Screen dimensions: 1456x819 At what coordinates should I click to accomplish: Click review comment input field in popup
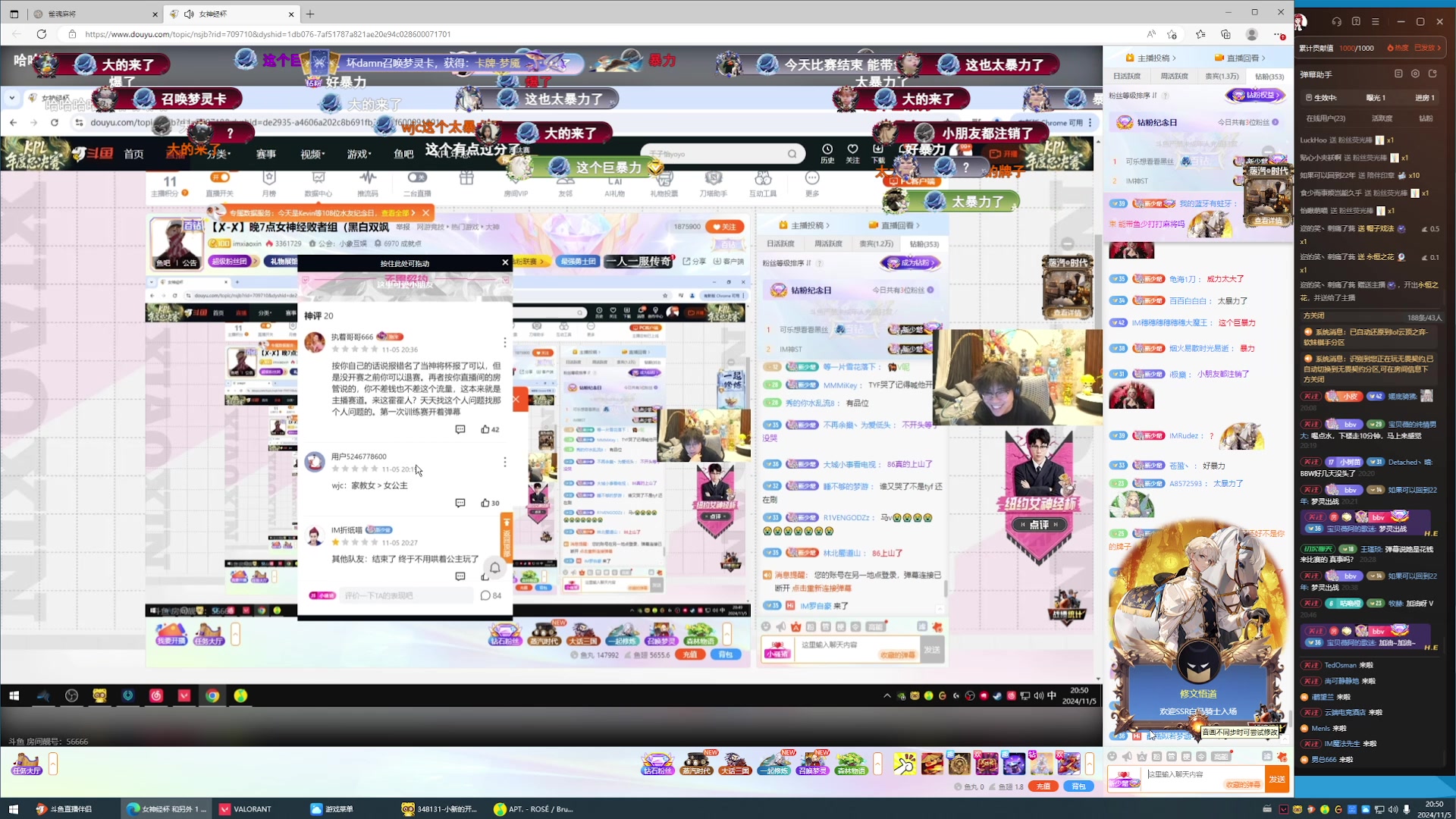point(406,595)
